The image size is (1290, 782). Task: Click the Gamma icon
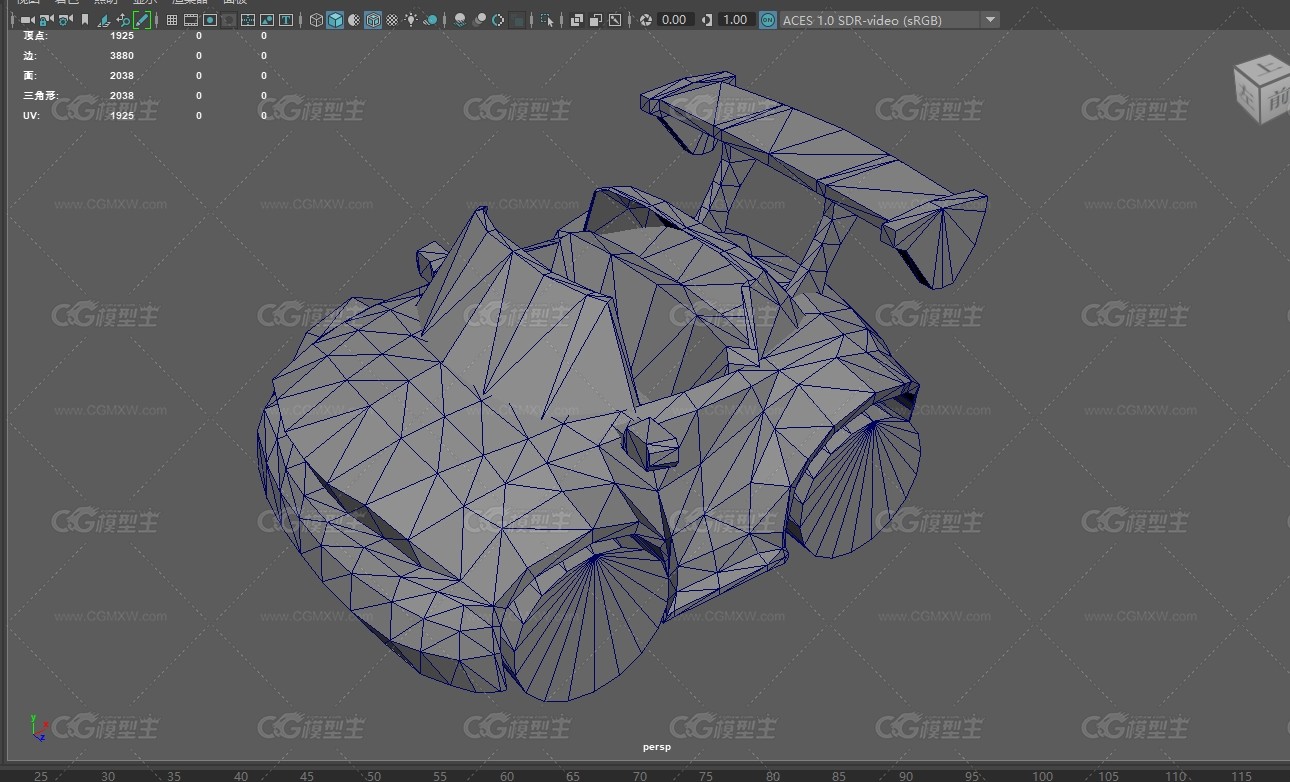click(708, 20)
